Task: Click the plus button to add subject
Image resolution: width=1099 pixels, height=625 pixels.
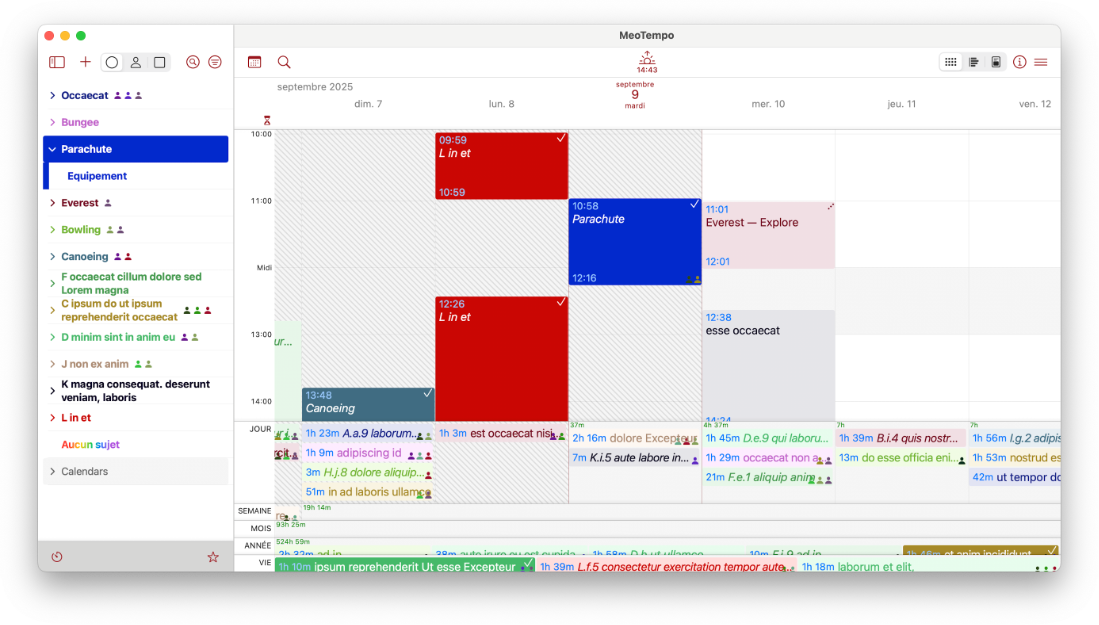Action: coord(85,62)
